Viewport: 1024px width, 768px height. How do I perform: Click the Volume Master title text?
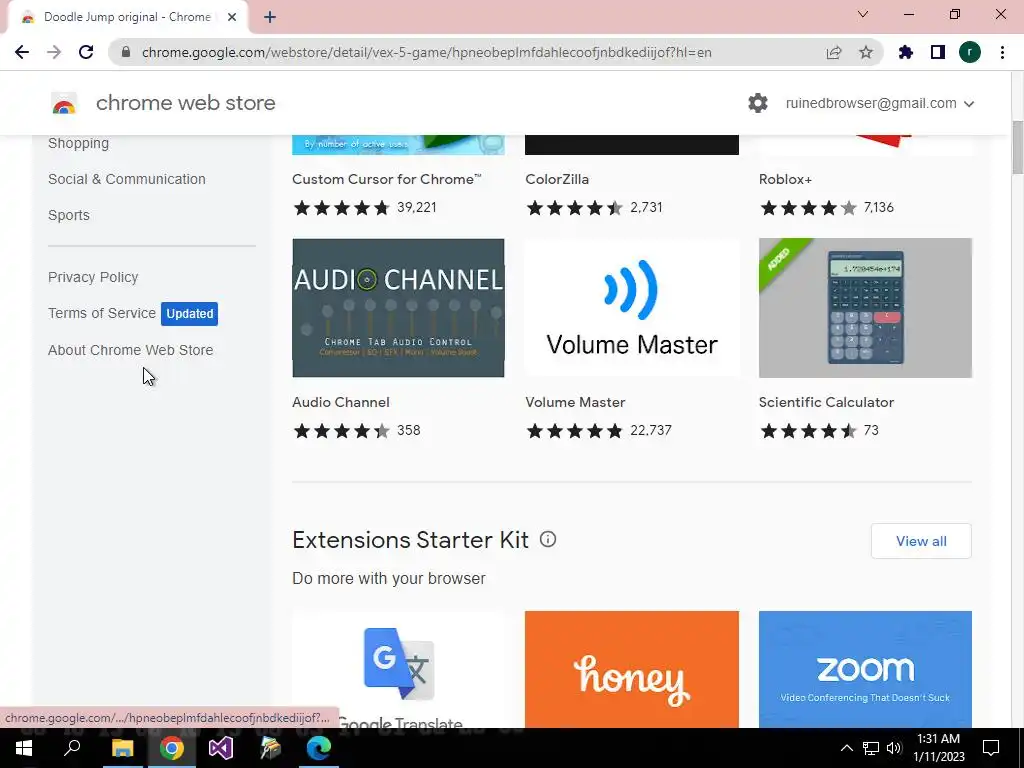(575, 402)
